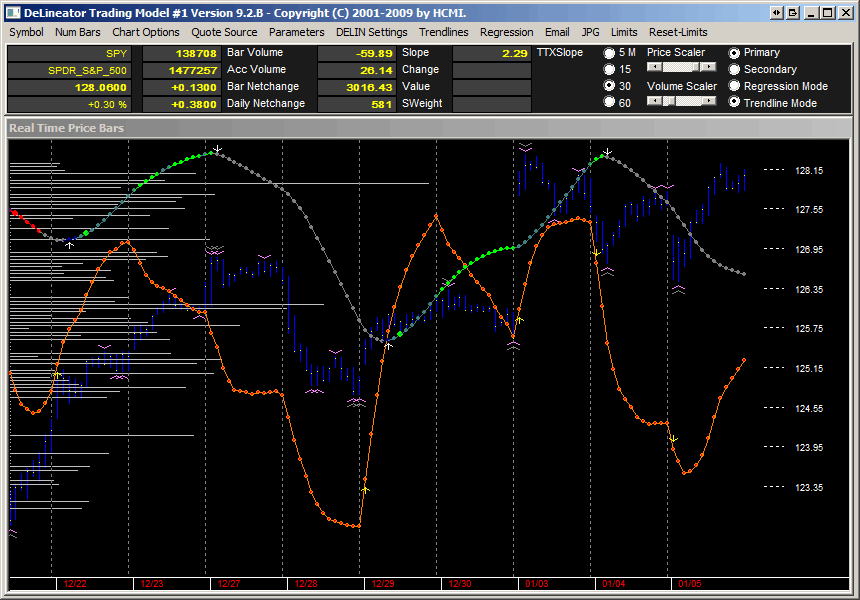Viewport: 860px width, 600px height.
Task: Click the JPG export menu item
Action: [591, 32]
